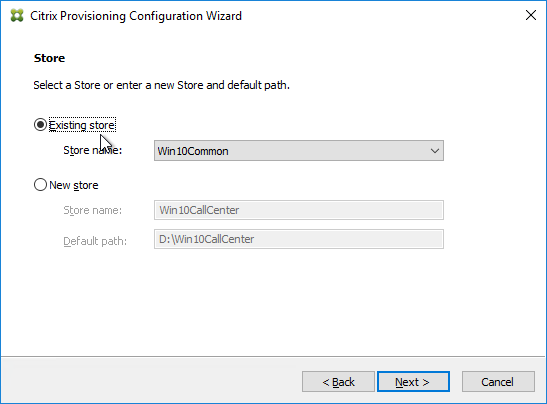547x404 pixels.
Task: Click the "Store name:" label beside Win10Common
Action: click(93, 150)
